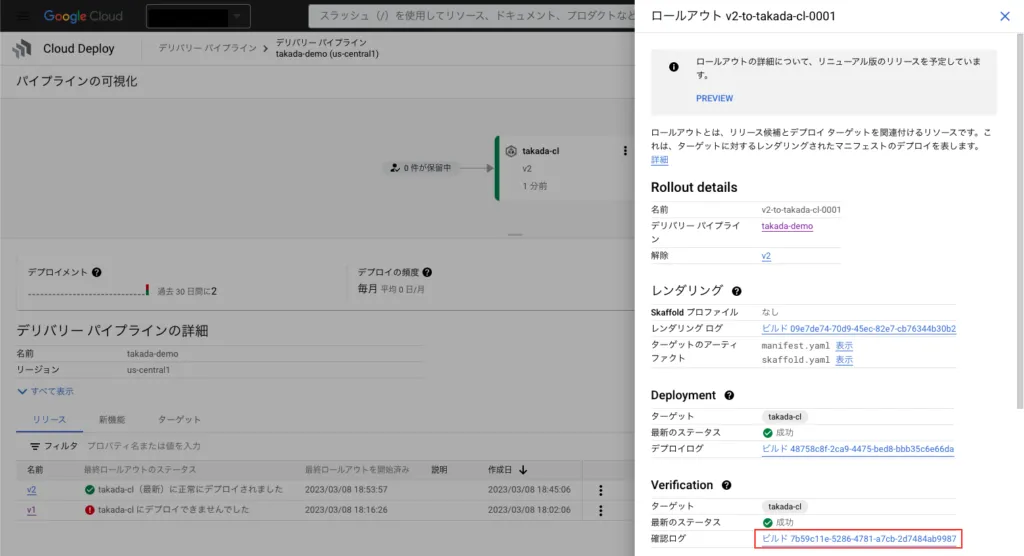The width and height of the screenshot is (1024, 556).
Task: Click red error icon in v1 row
Action: click(x=89, y=510)
